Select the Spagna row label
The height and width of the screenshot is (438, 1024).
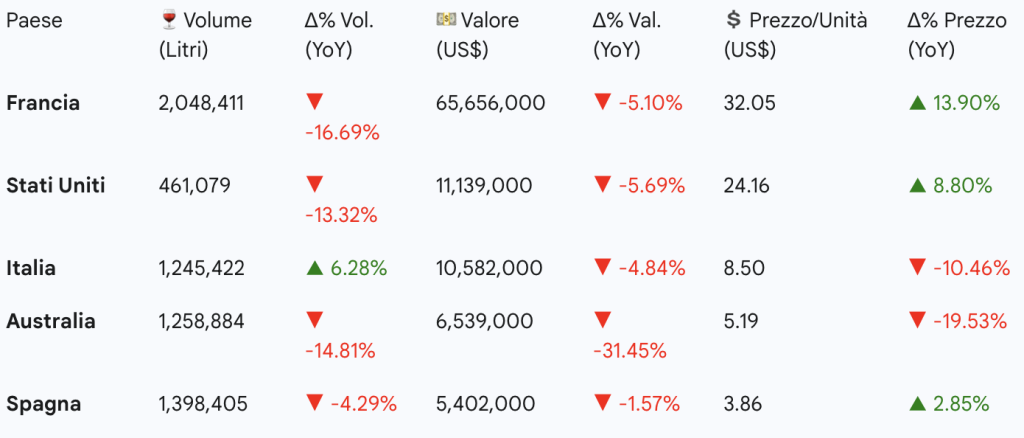tap(44, 404)
